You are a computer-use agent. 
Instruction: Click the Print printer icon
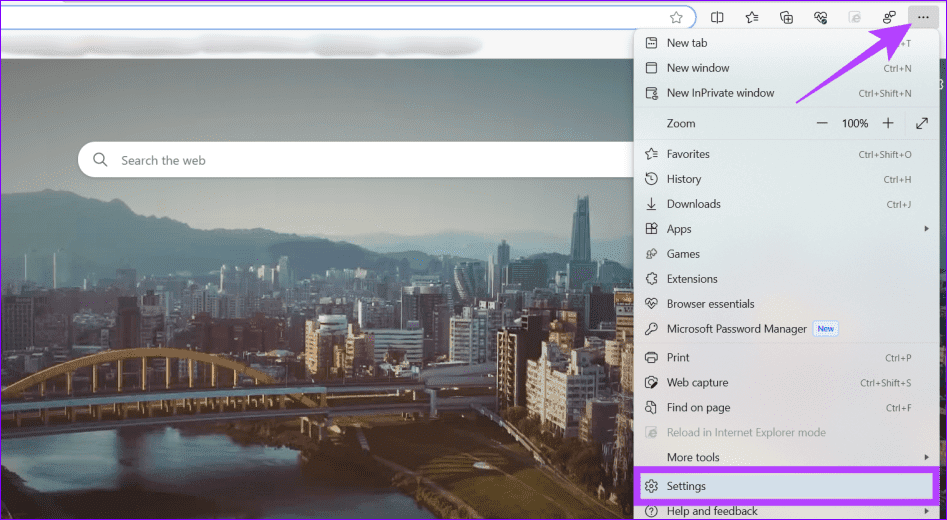pos(651,358)
